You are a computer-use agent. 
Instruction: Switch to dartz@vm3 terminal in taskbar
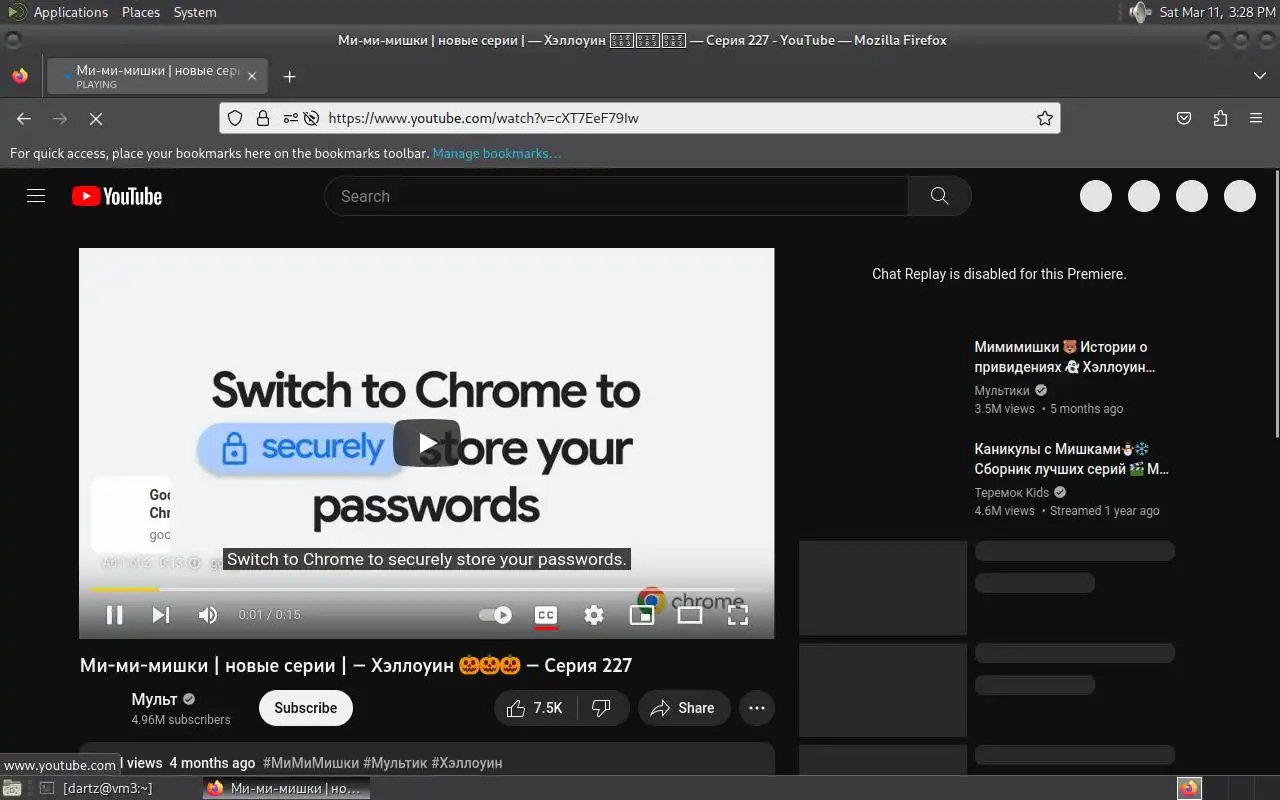pyautogui.click(x=97, y=788)
